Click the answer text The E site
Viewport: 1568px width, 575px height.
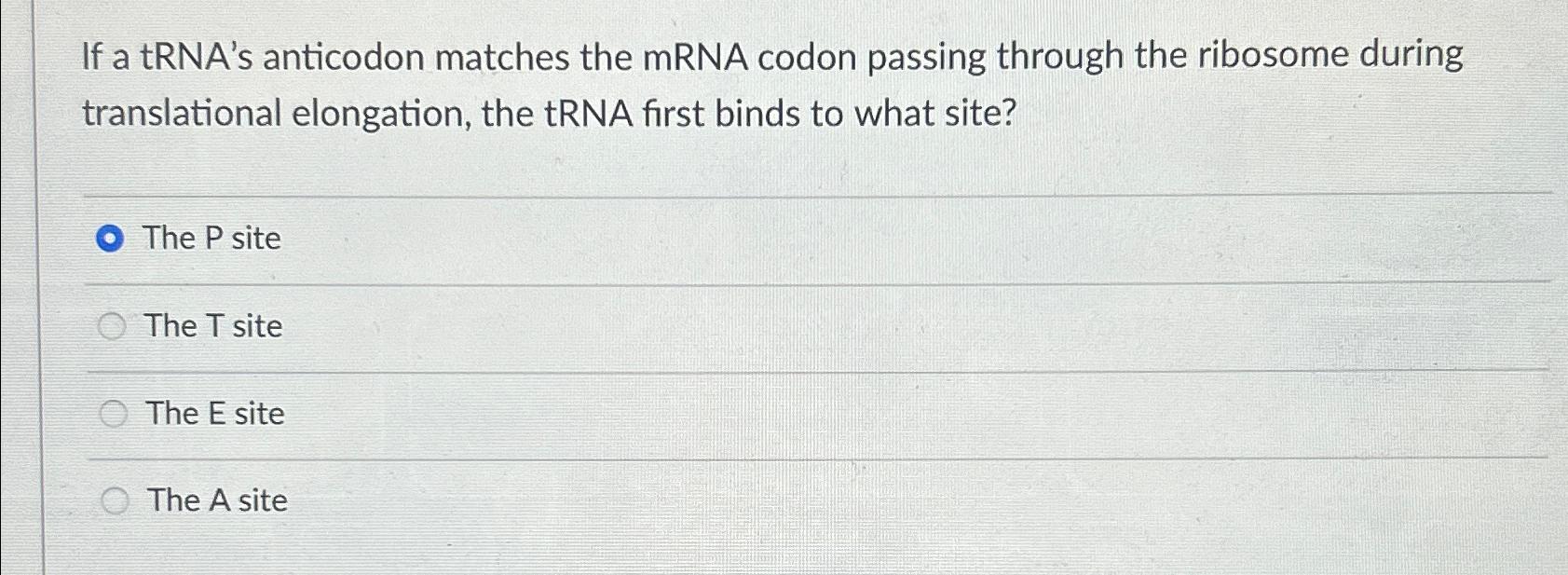[x=213, y=413]
